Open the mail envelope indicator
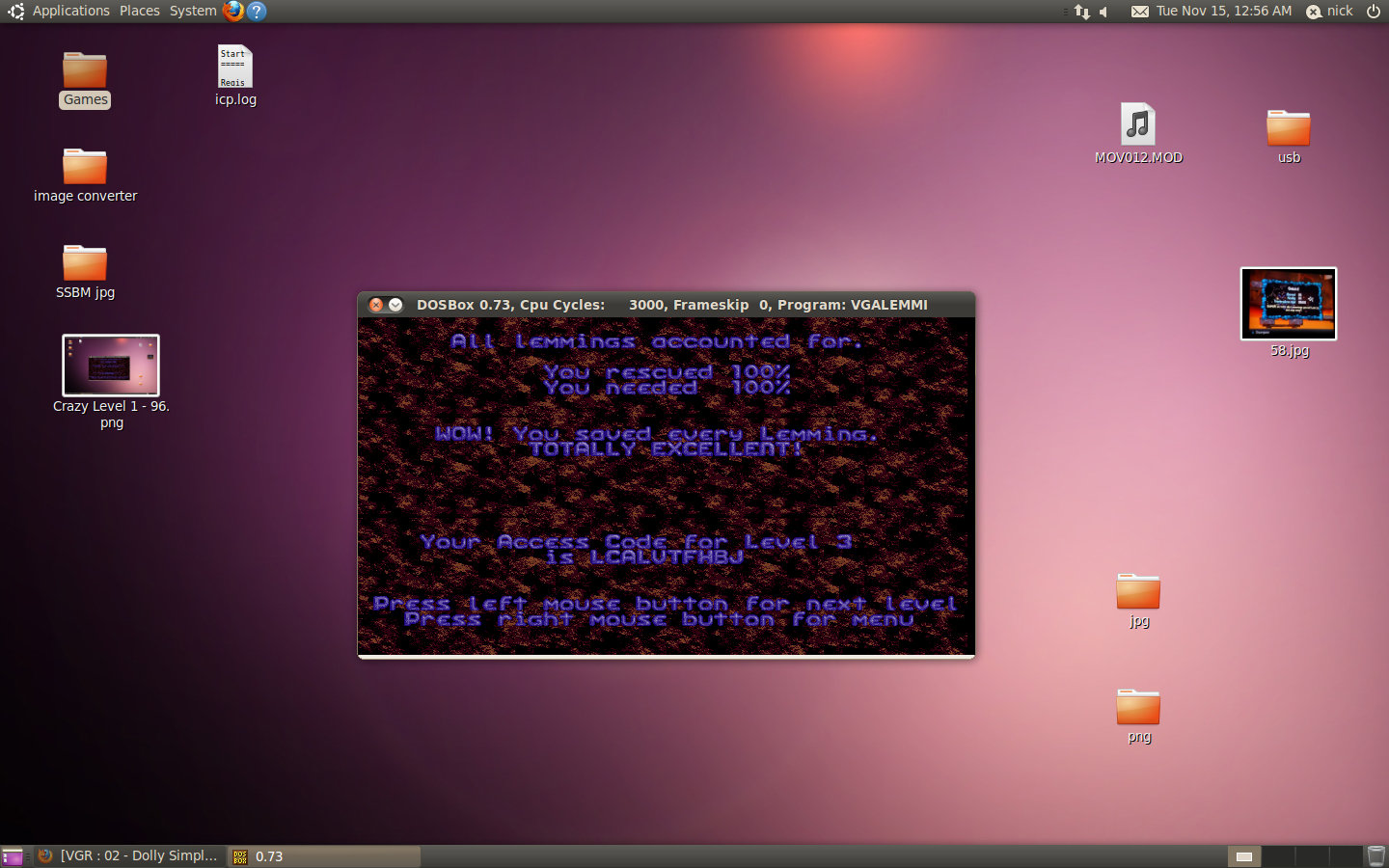The width and height of the screenshot is (1389, 868). point(1139,12)
